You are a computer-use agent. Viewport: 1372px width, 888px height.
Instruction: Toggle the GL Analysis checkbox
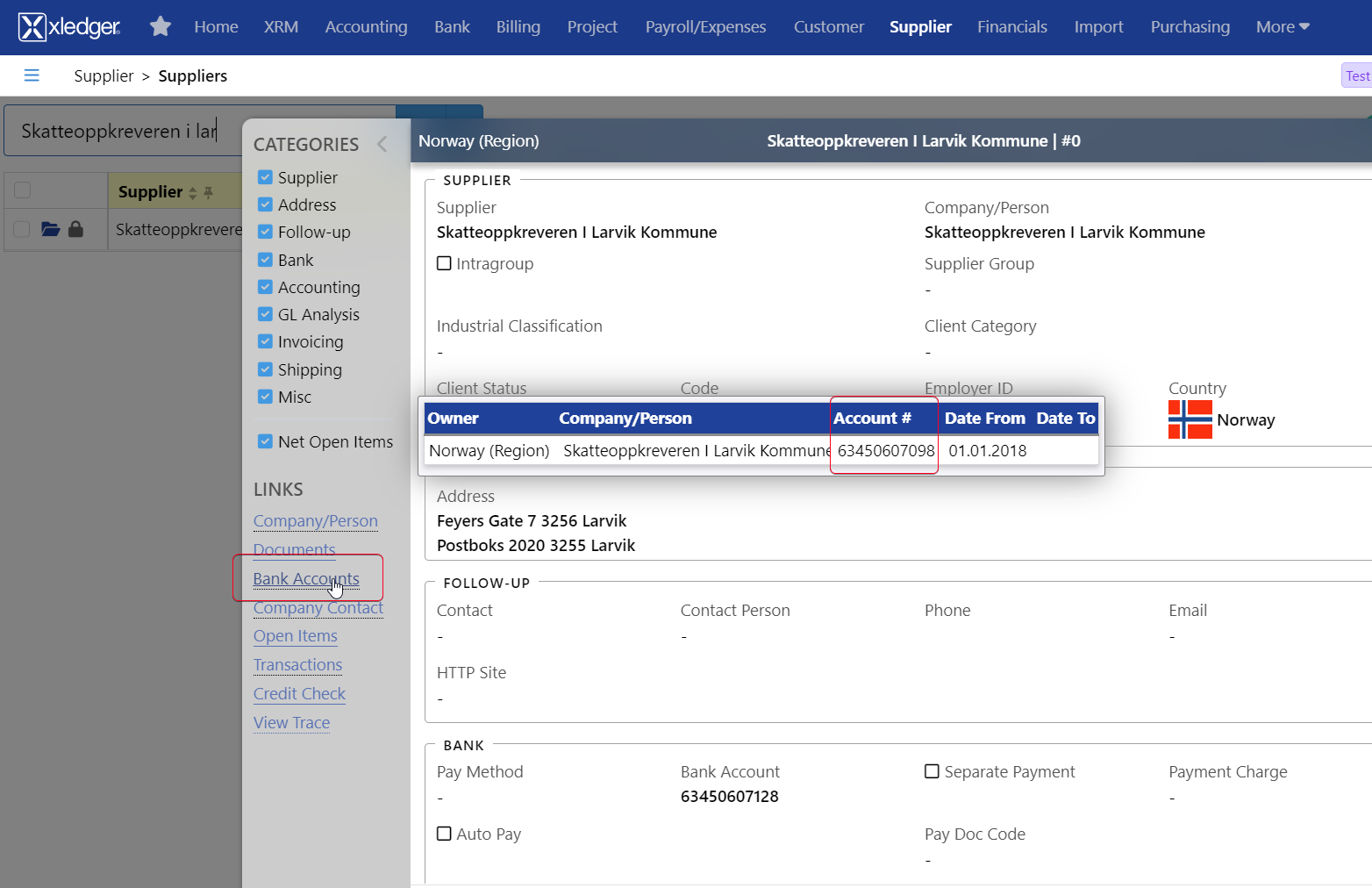[265, 314]
